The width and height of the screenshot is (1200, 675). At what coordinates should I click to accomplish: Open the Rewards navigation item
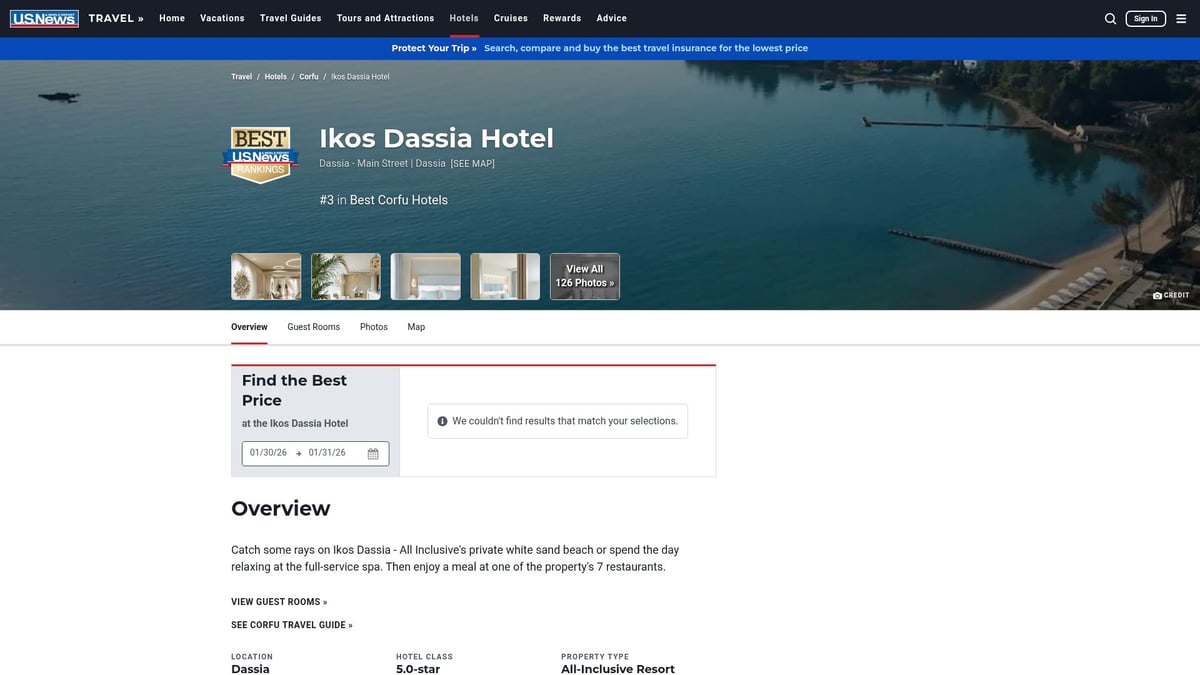click(562, 17)
